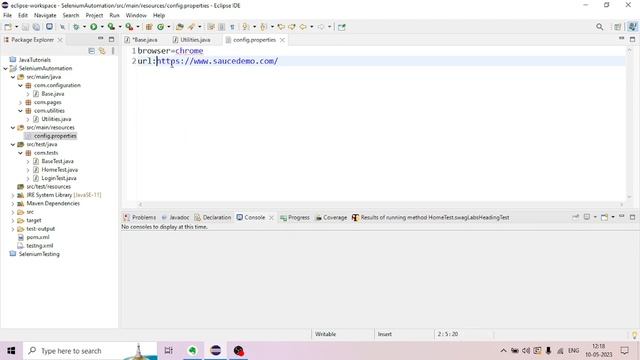Switch to the Utilities.java editor tab
Viewport: 640px width, 360px height.
195,40
